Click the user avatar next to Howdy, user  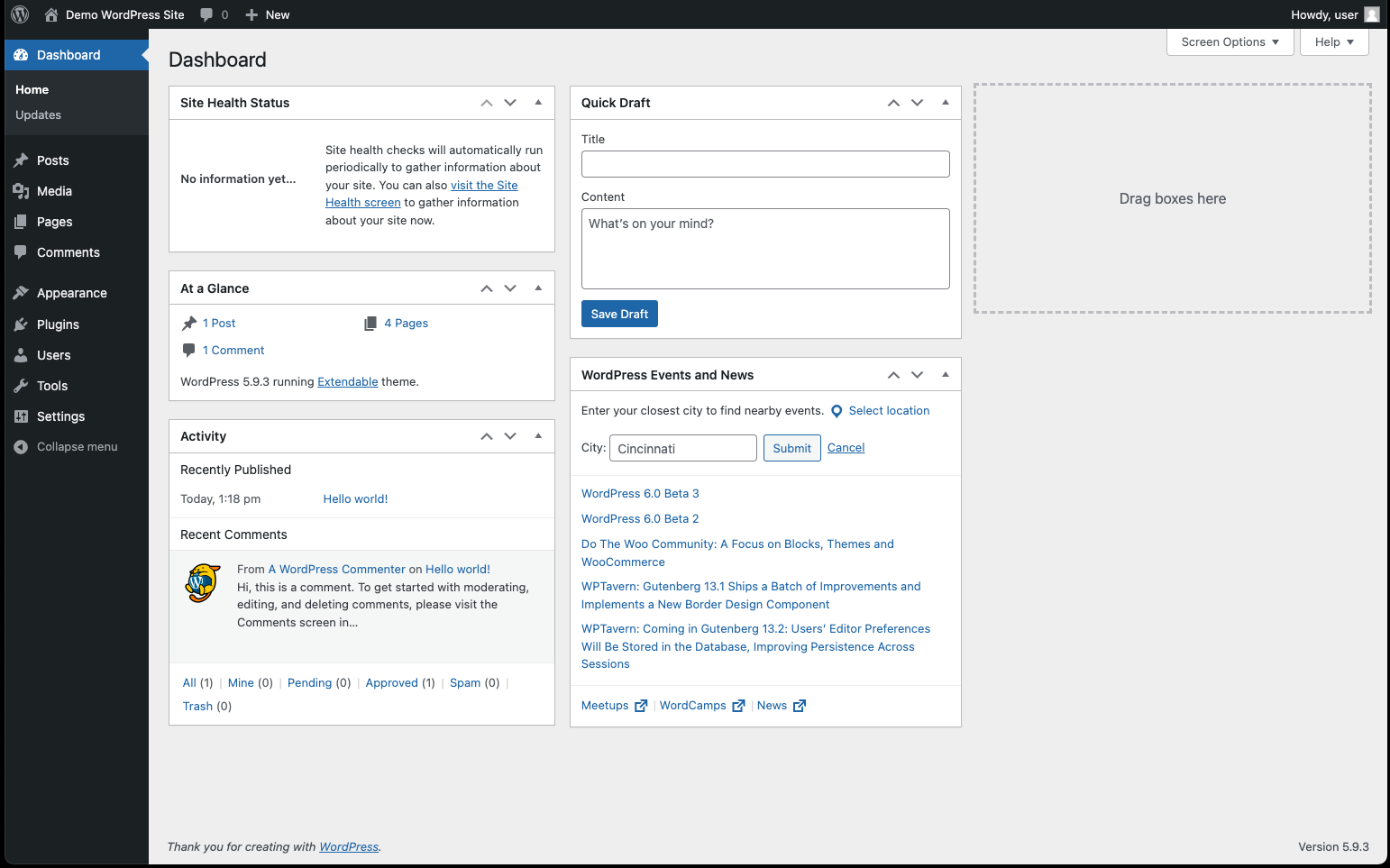1372,14
